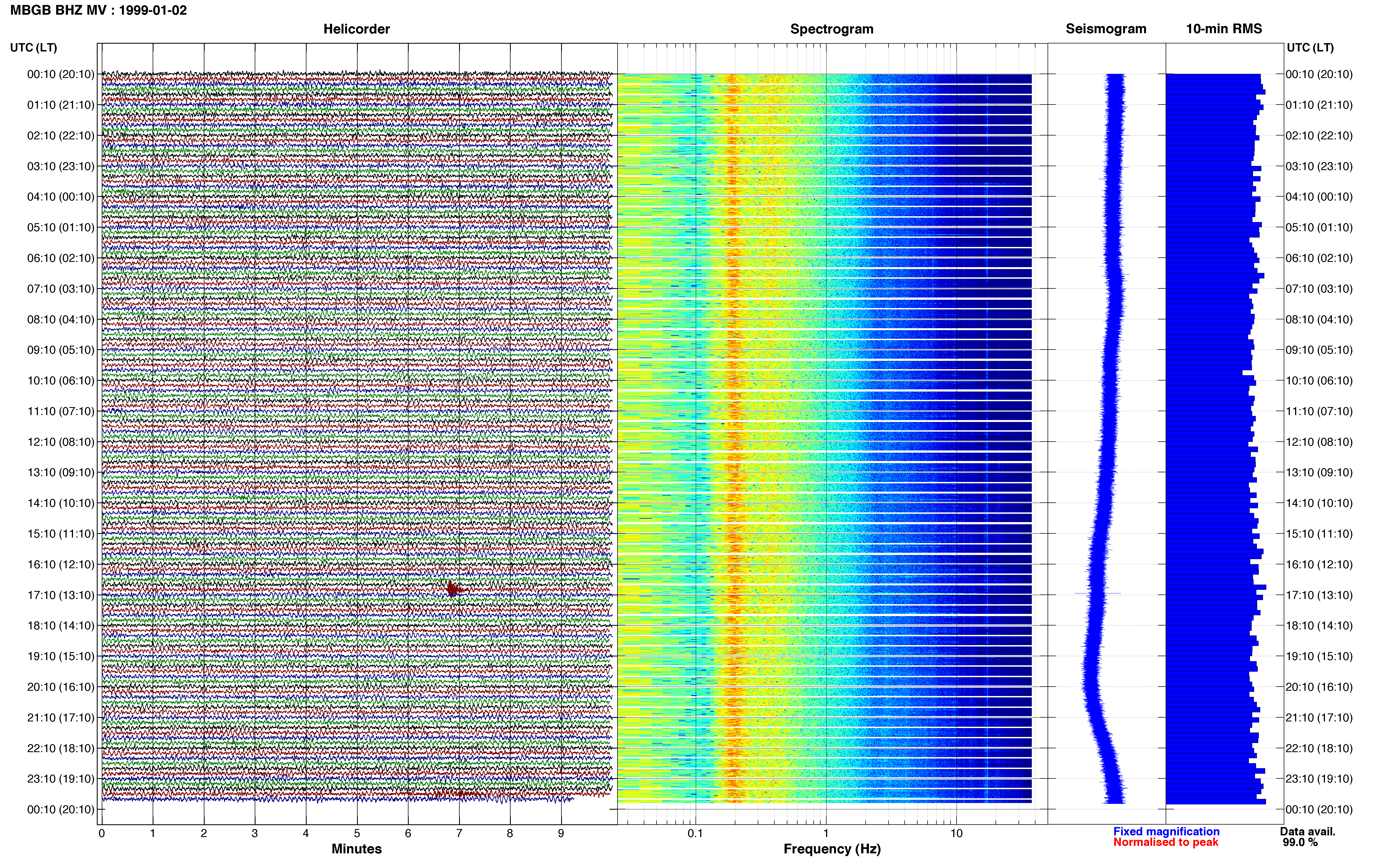The height and width of the screenshot is (868, 1388).
Task: Click the 08:10 (04:10) time label on the helicorder axis
Action: pyautogui.click(x=61, y=319)
